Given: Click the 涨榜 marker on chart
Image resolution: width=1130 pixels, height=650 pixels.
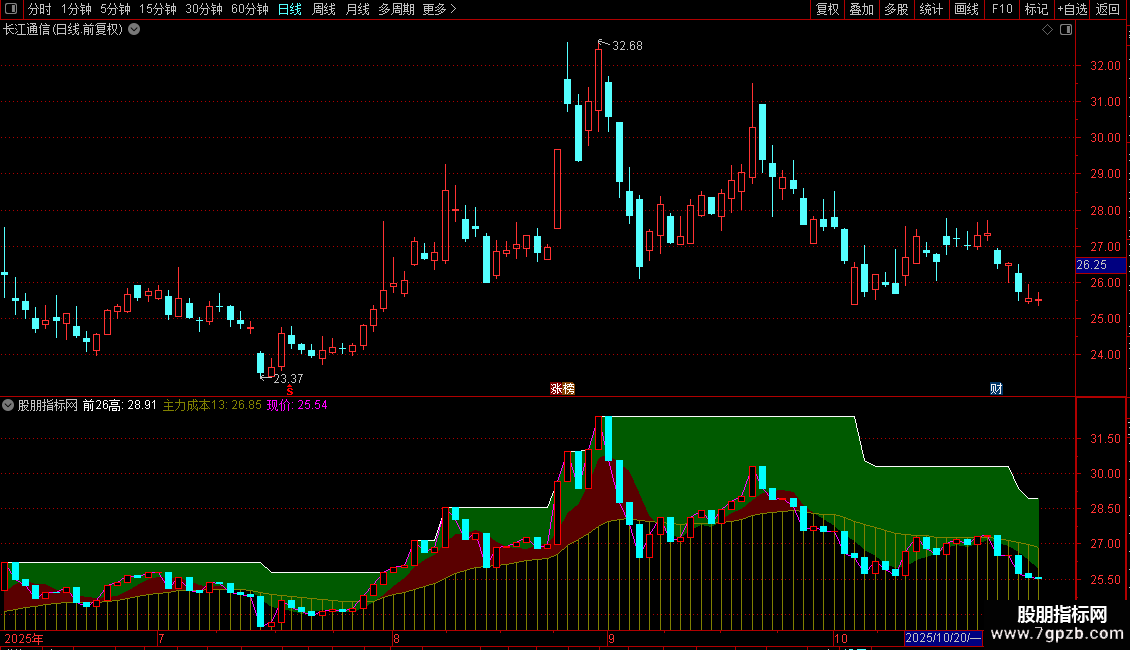Looking at the screenshot, I should coord(562,388).
